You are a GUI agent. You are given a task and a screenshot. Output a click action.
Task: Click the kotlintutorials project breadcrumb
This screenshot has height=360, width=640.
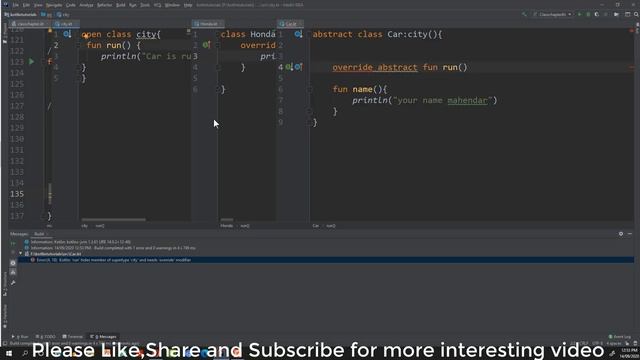tap(20, 14)
